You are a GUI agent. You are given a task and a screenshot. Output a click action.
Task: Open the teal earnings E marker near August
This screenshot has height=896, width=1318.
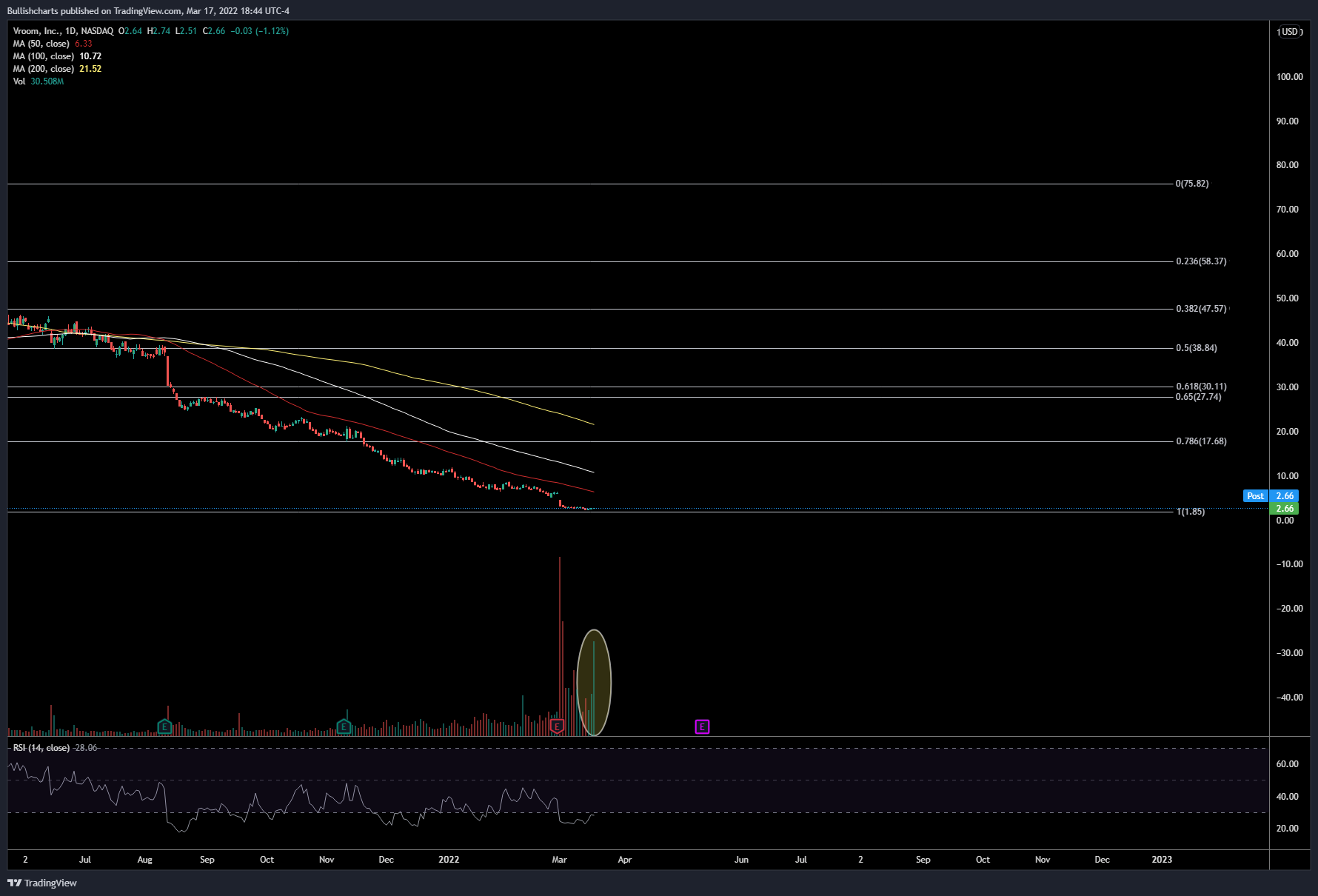pos(165,726)
